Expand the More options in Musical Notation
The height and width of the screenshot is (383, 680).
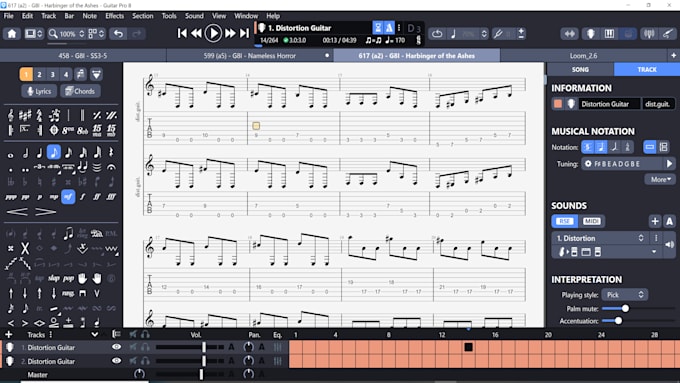pyautogui.click(x=660, y=179)
